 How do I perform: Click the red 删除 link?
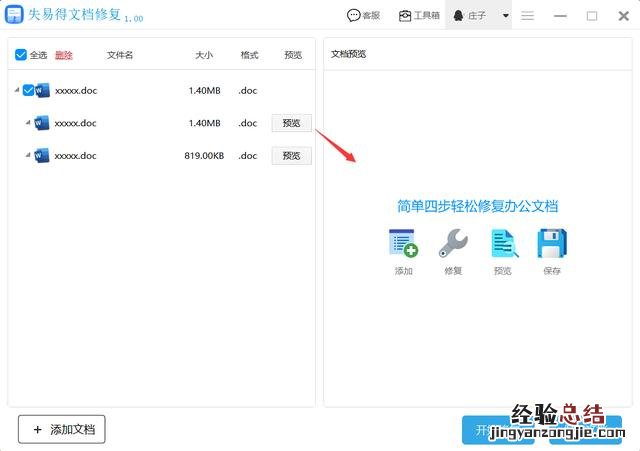[x=64, y=55]
